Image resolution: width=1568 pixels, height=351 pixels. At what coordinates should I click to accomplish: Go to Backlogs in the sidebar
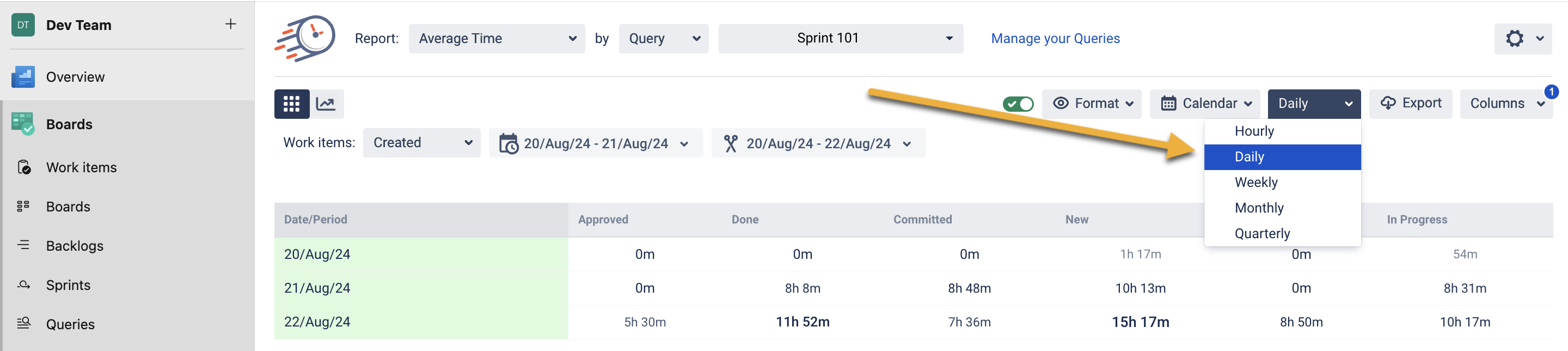(74, 246)
